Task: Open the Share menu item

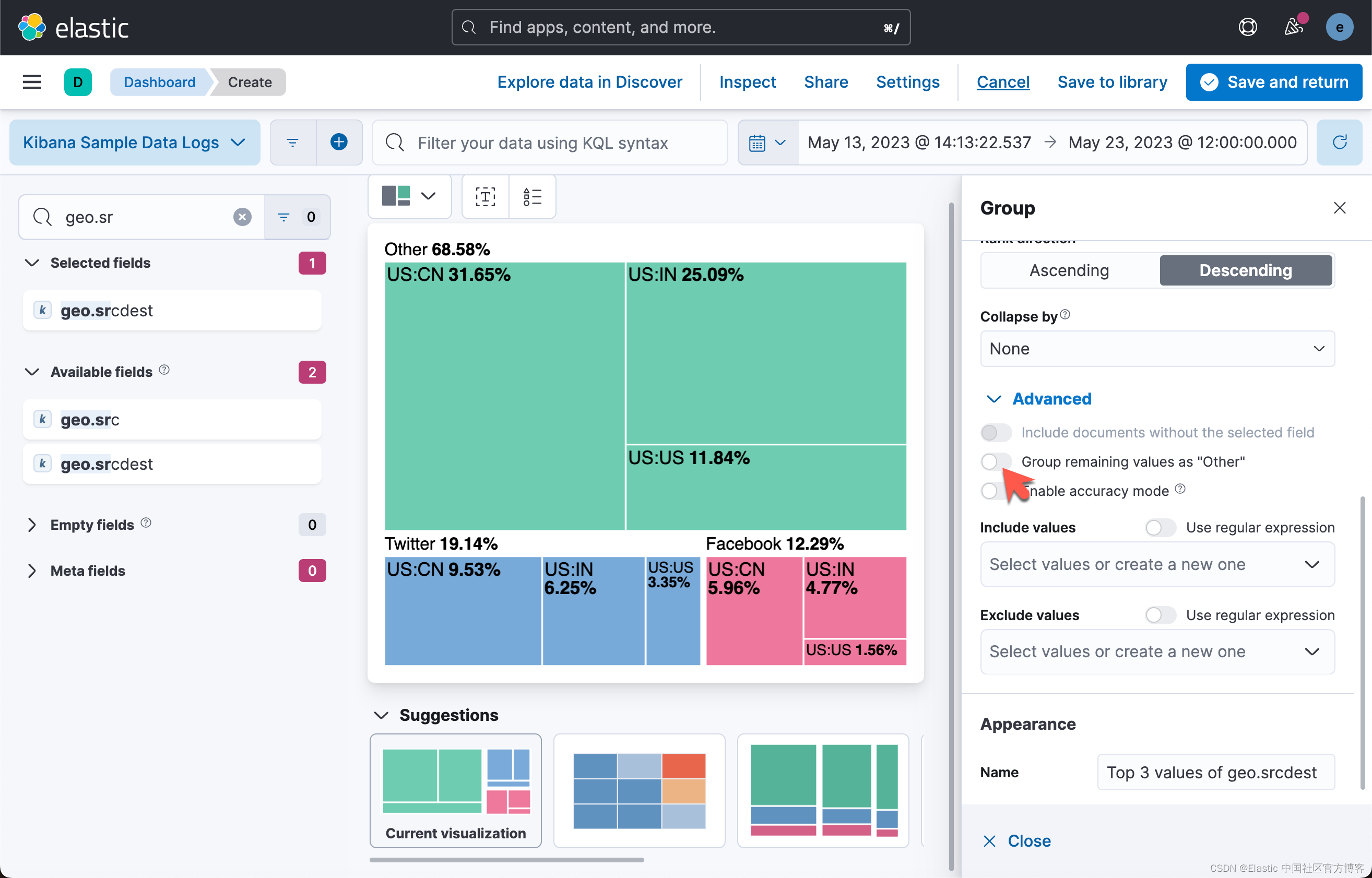Action: point(826,82)
